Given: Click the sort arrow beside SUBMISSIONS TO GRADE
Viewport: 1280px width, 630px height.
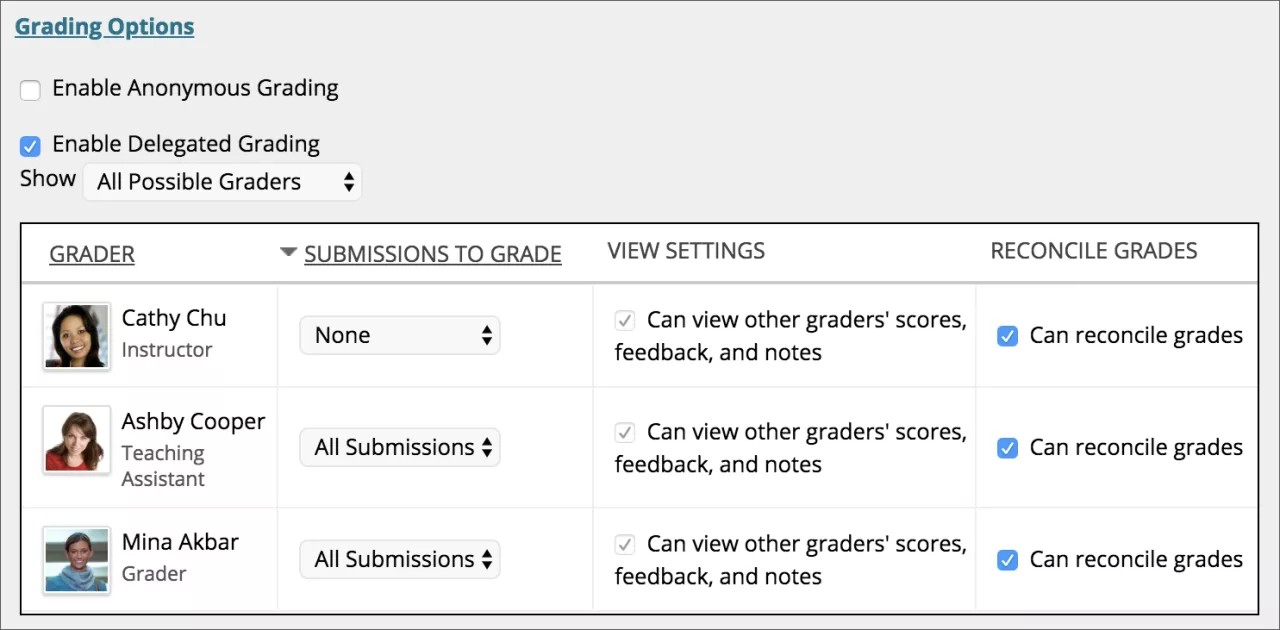Looking at the screenshot, I should (288, 253).
